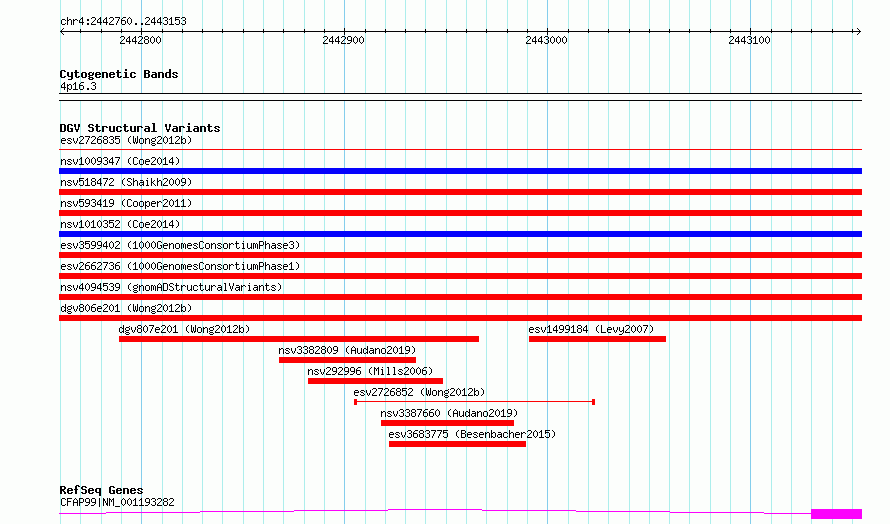Click the left arrow of the ruler

62,31
